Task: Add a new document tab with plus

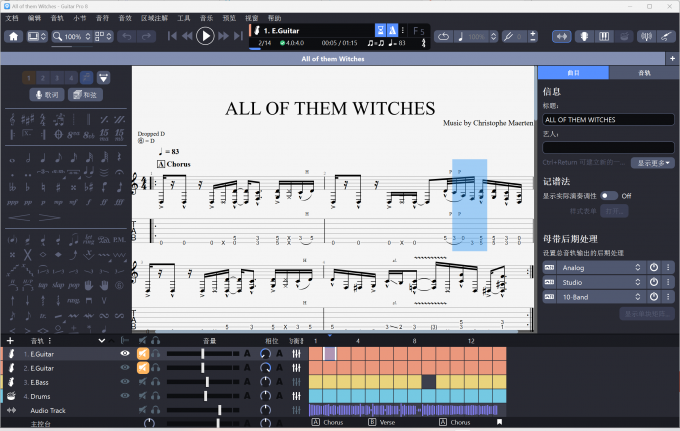Action: [x=673, y=59]
